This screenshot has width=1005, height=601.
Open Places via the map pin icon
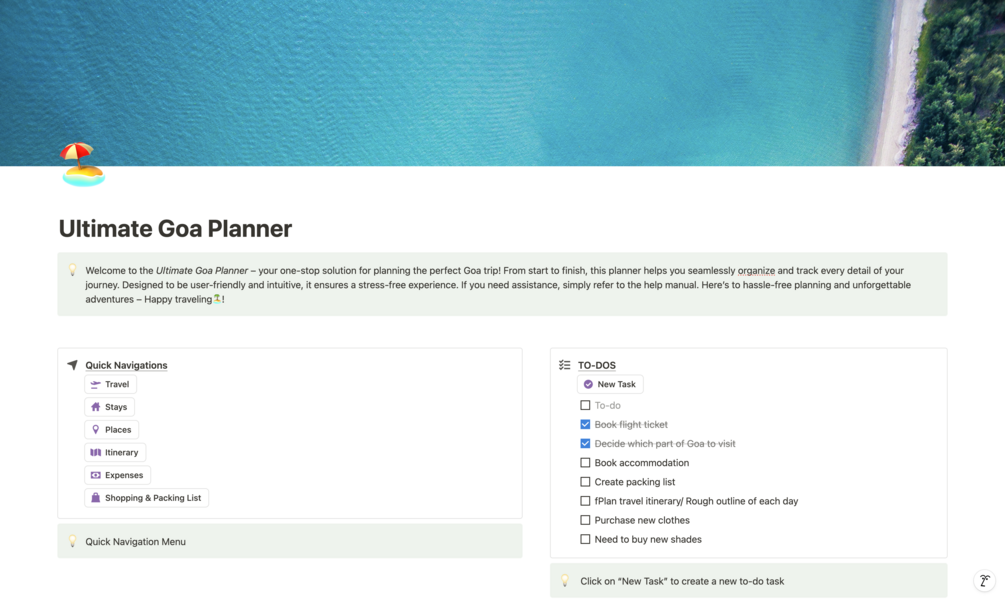click(x=93, y=430)
